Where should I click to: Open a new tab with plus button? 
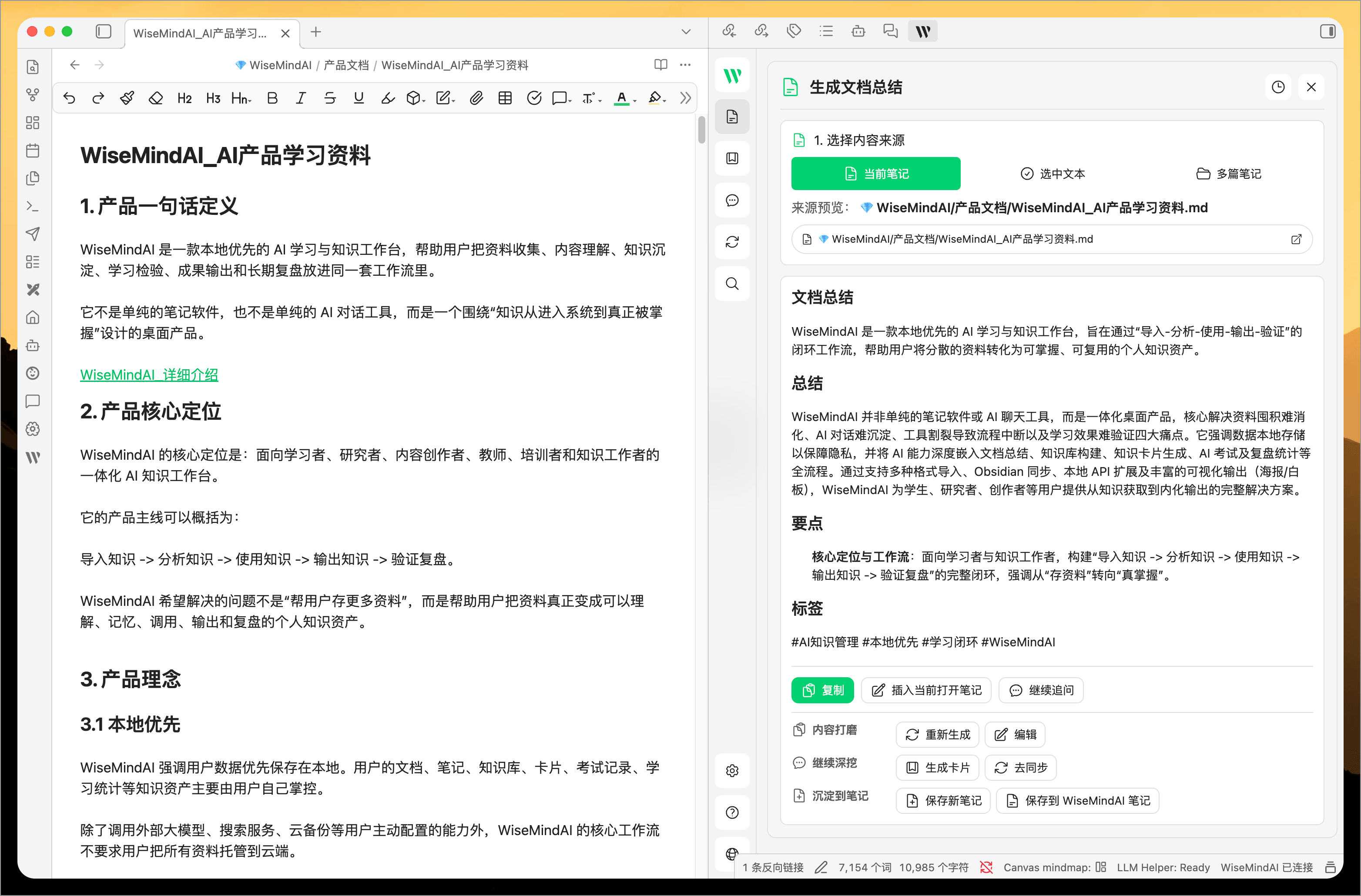point(315,32)
